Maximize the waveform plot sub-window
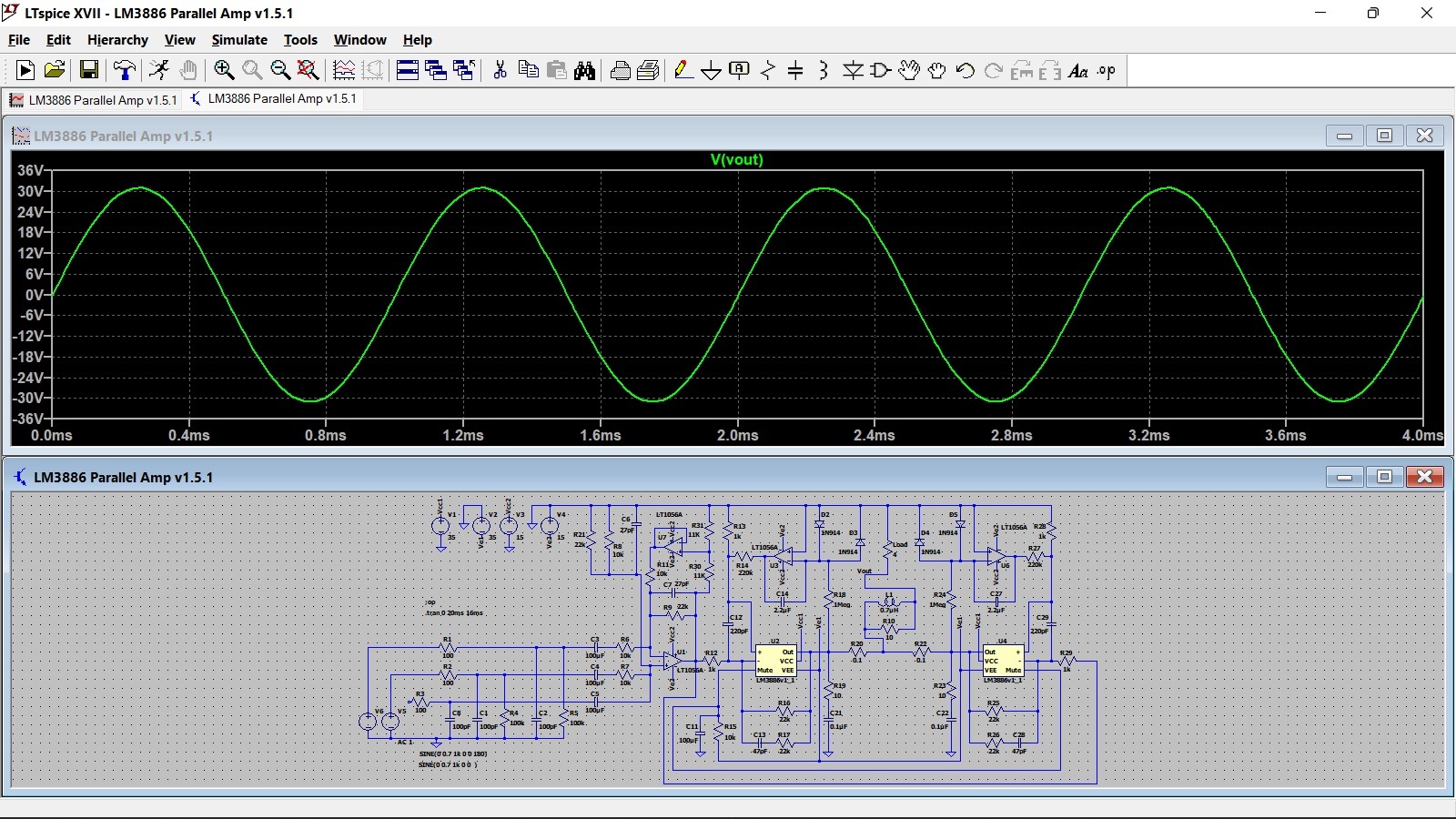The width and height of the screenshot is (1456, 819). pyautogui.click(x=1384, y=136)
